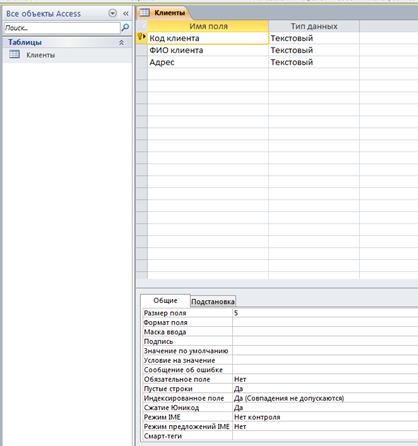Click the Режим IME value Нет контроля

325,417
